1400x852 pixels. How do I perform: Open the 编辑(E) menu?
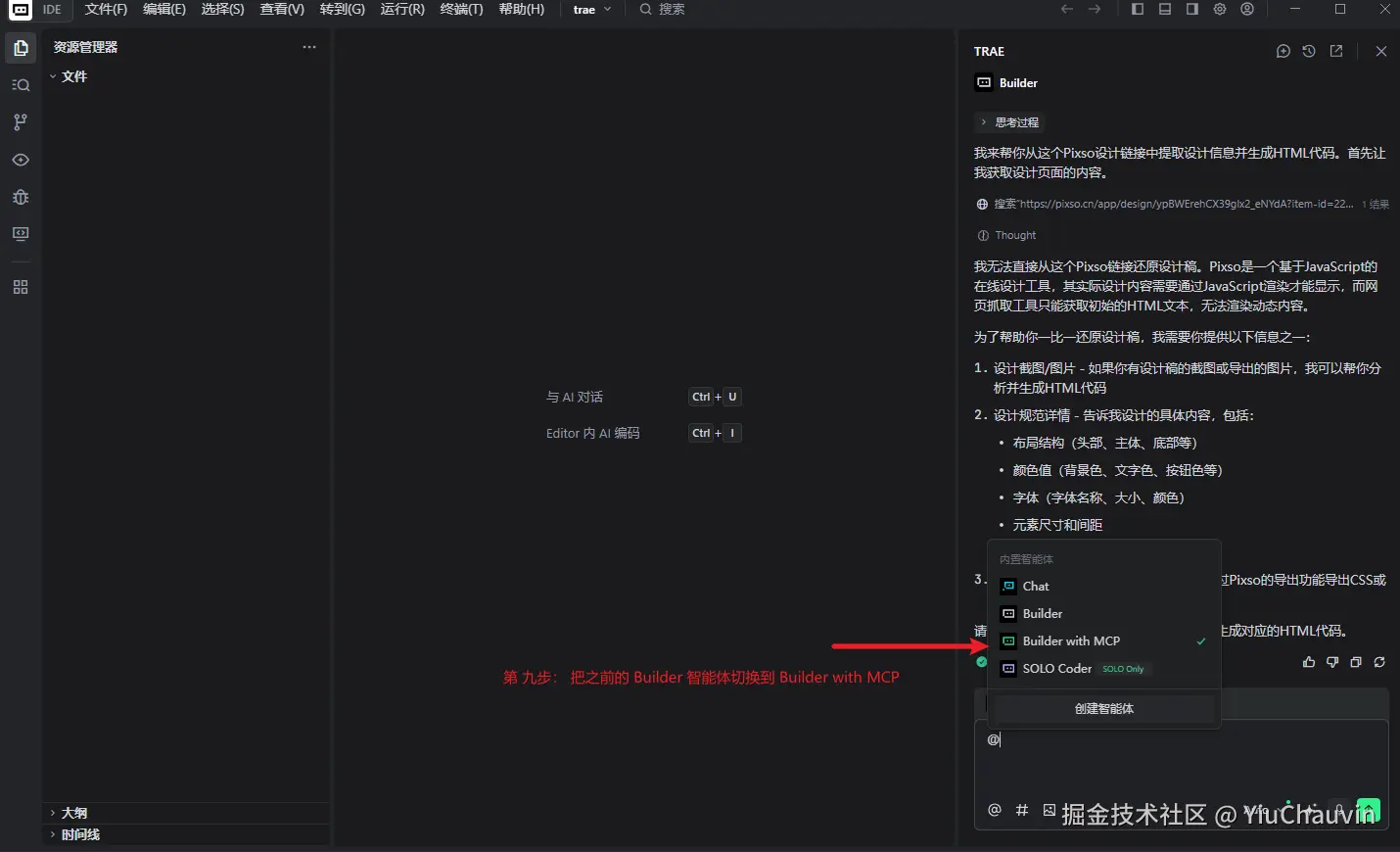163,9
